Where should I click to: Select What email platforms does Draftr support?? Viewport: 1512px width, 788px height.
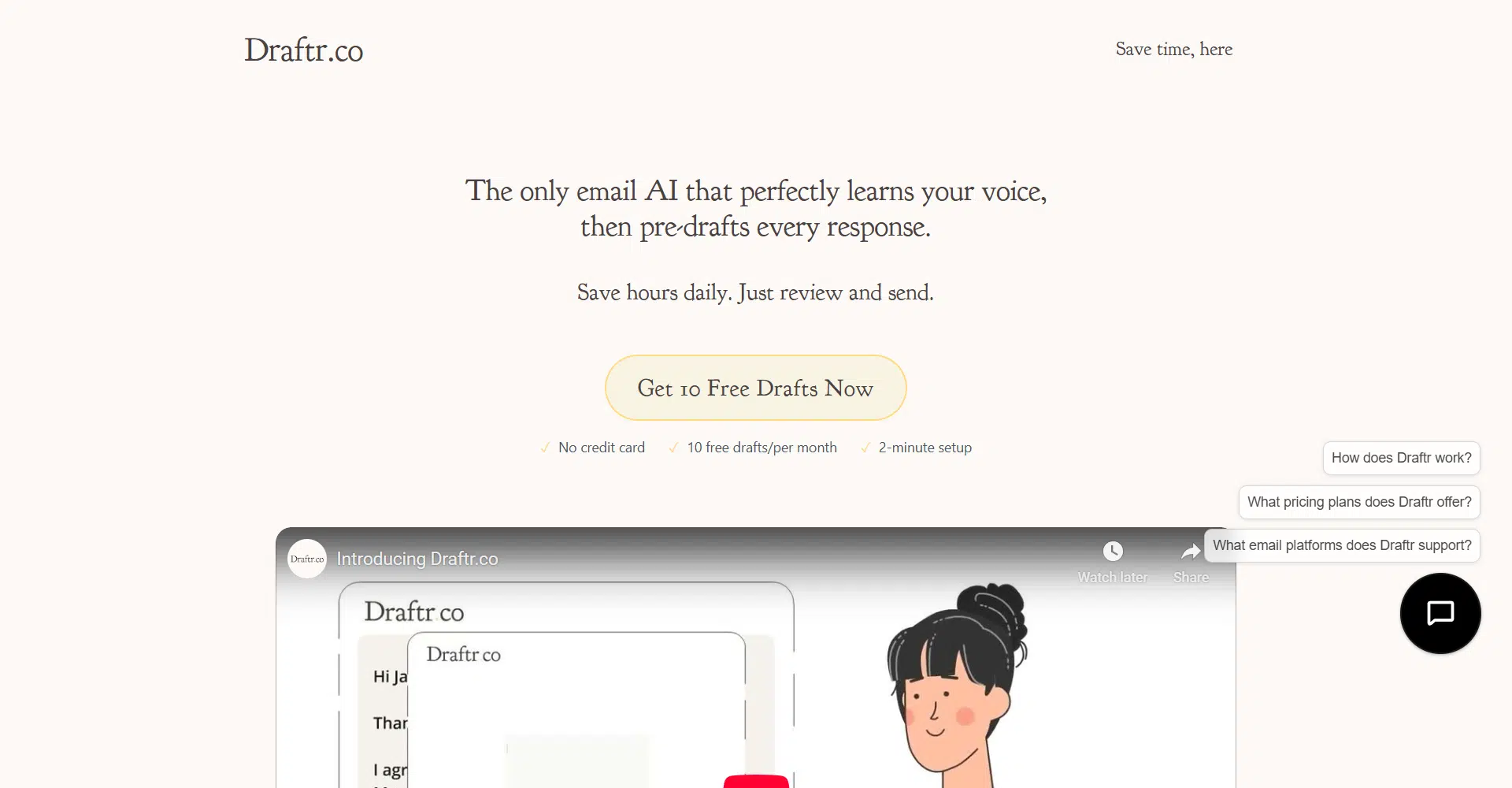point(1342,545)
